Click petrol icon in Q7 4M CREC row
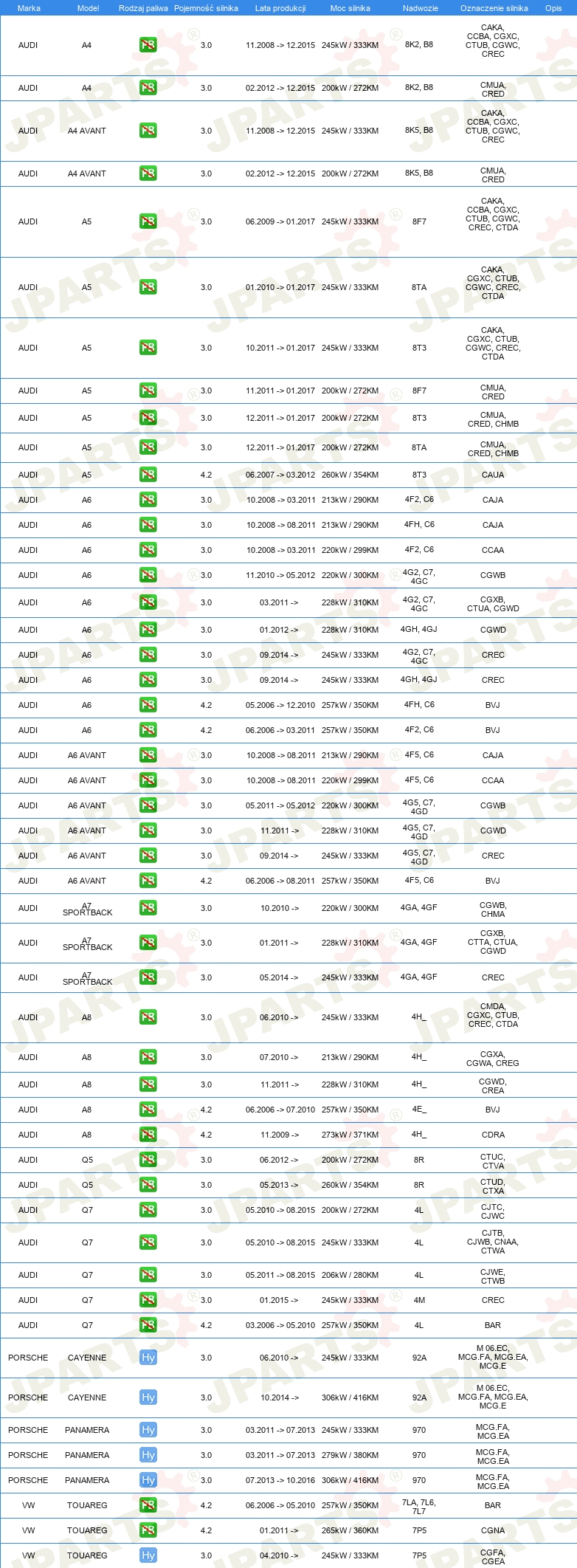577x1568 pixels. [x=148, y=1300]
